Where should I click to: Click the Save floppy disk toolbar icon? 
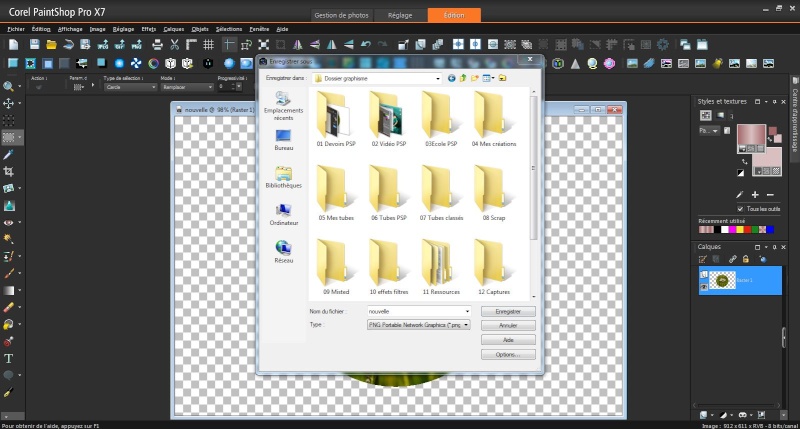click(34, 45)
